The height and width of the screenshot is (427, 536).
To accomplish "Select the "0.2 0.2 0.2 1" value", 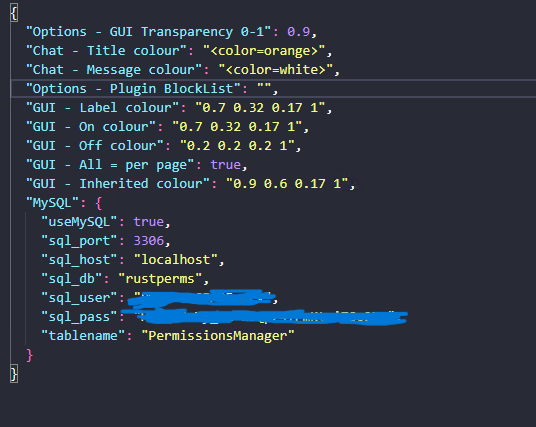I will [x=238, y=146].
